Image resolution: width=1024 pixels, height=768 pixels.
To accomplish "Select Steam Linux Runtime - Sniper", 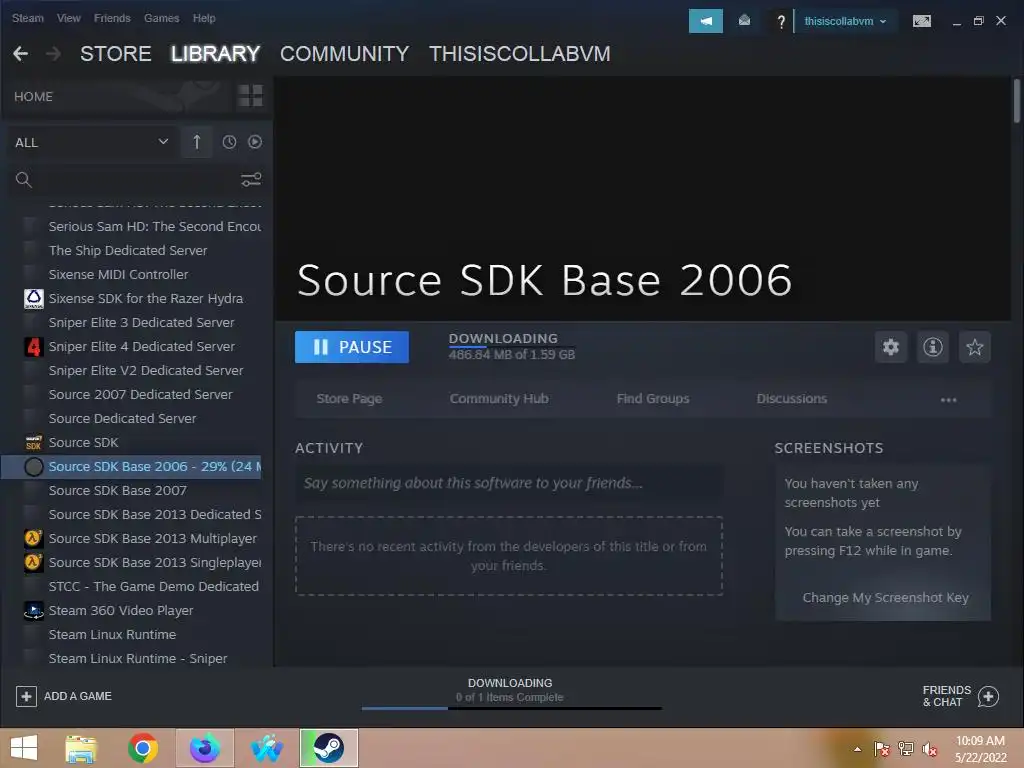I will pos(138,658).
